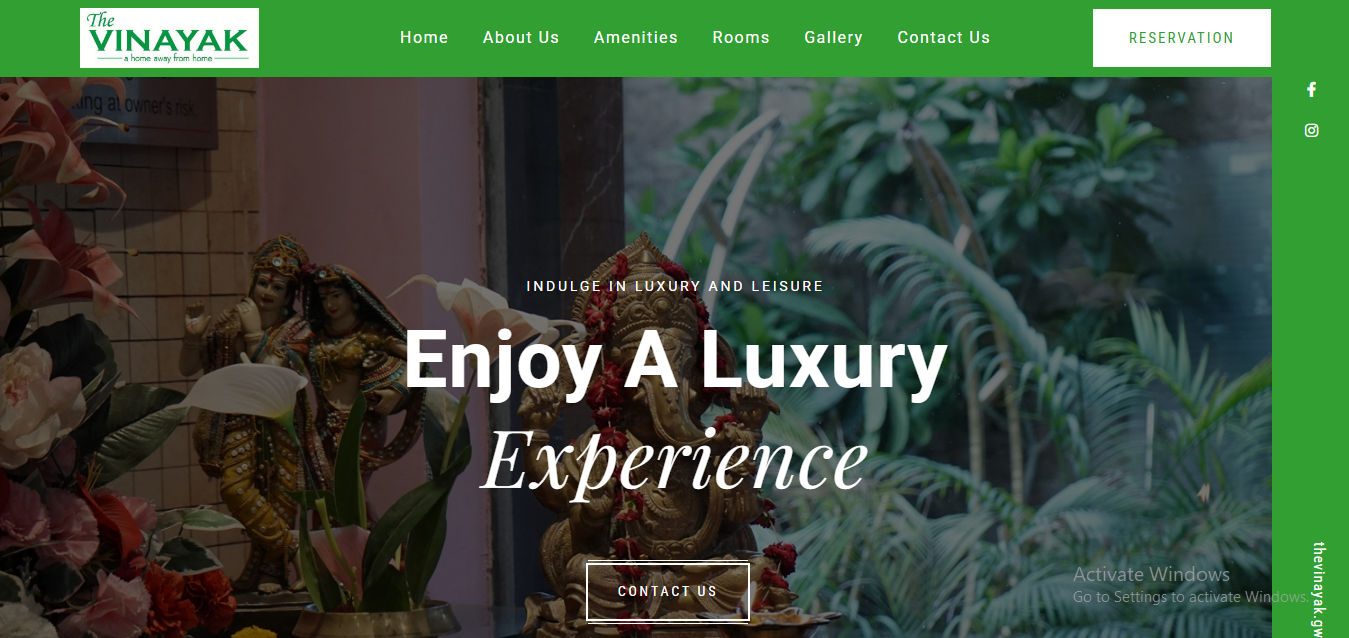This screenshot has width=1349, height=638.
Task: Click the Enjoy A Luxury headline
Action: [x=675, y=360]
